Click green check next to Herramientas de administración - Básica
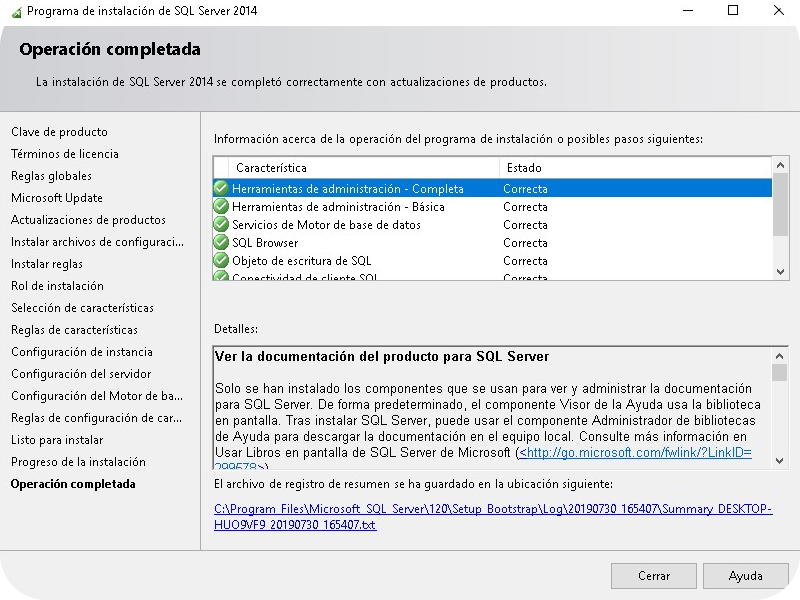This screenshot has width=800, height=600. 221,206
